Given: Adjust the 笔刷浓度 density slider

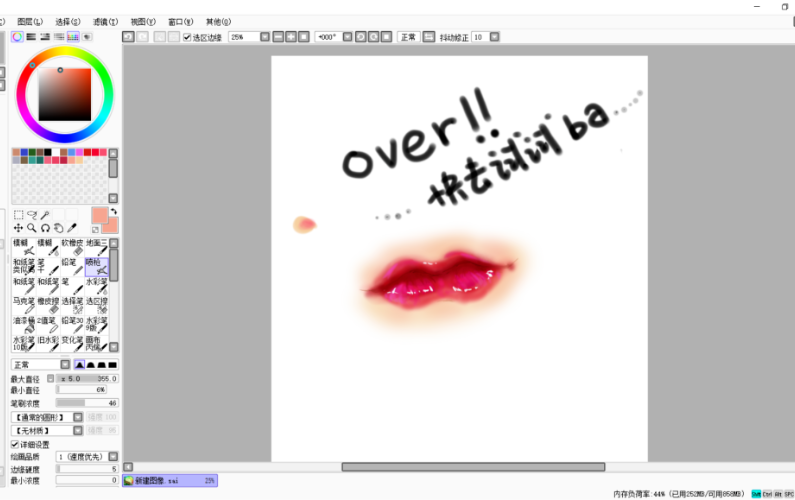Looking at the screenshot, I should (87, 403).
